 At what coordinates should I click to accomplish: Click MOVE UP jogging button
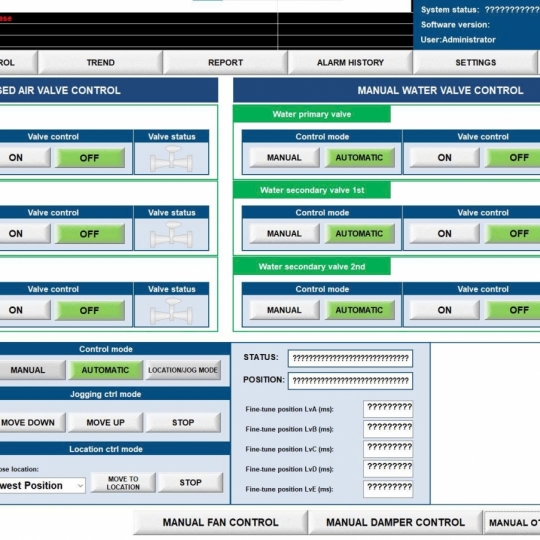click(x=105, y=423)
